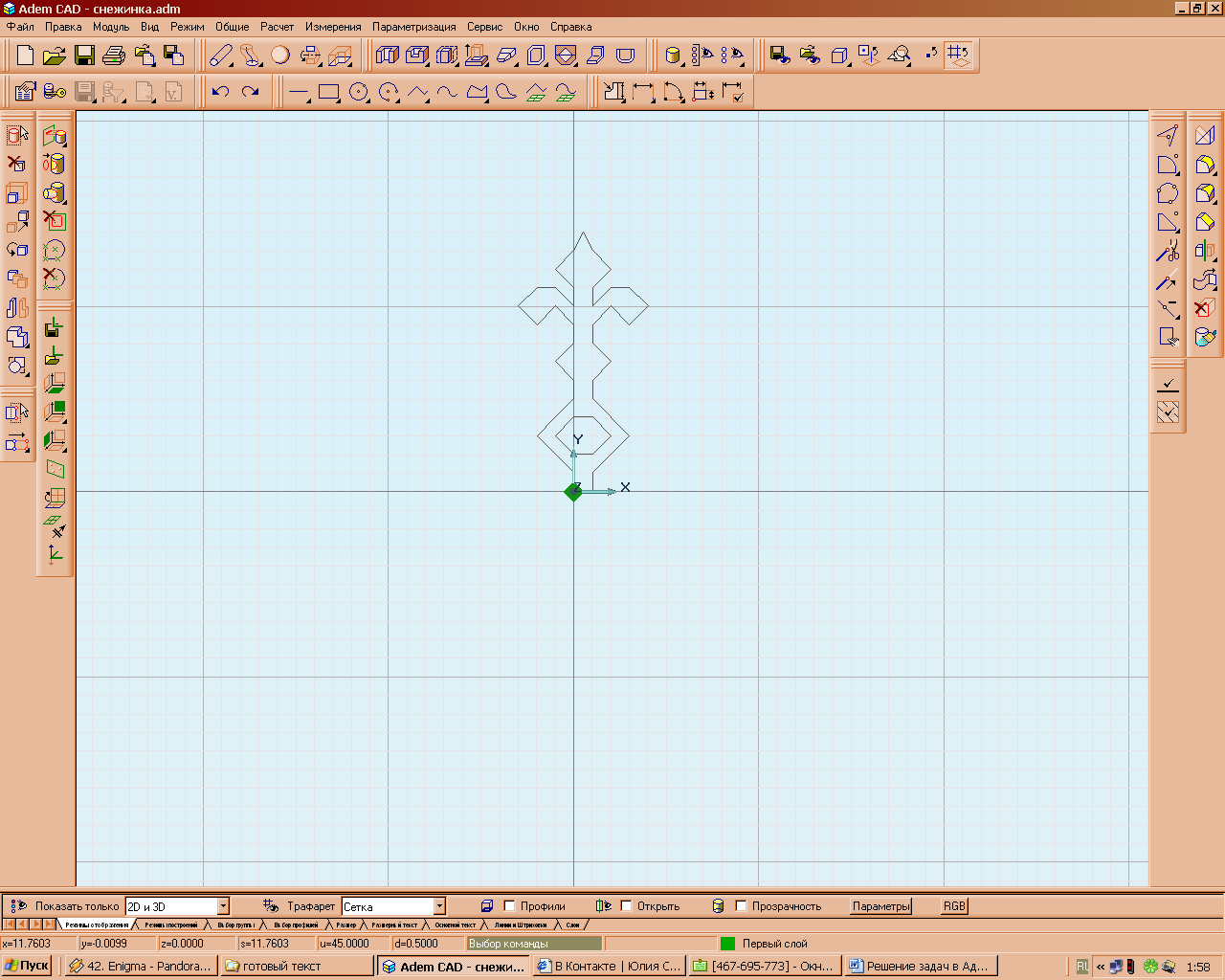The image size is (1225, 980).
Task: Select the Circle drawing tool
Action: pyautogui.click(x=359, y=92)
